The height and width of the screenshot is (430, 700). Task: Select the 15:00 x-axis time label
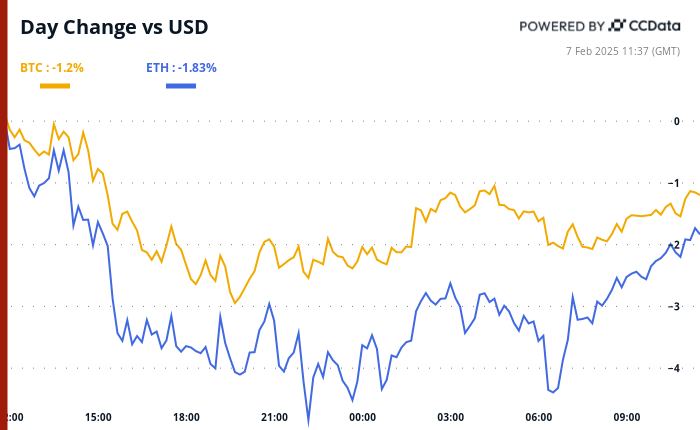pos(98,417)
